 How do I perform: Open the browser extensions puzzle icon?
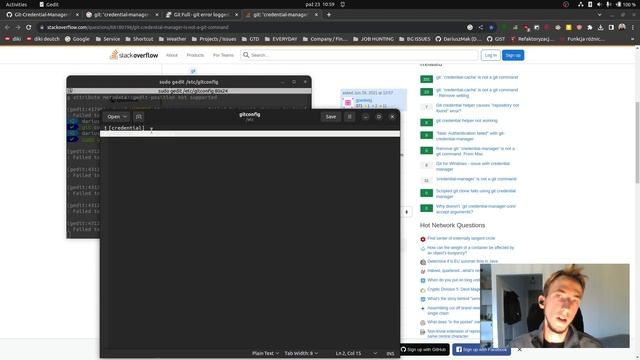pos(590,27)
